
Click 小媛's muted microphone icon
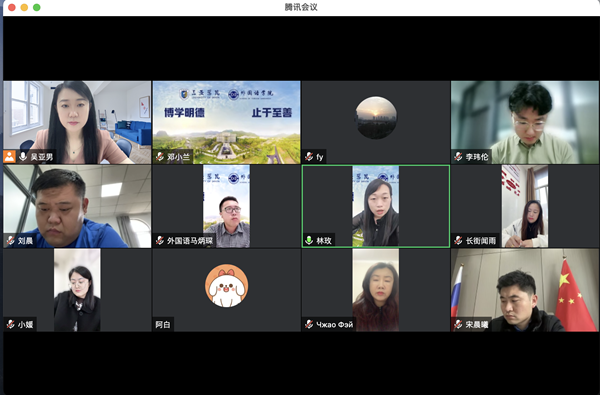[10, 324]
